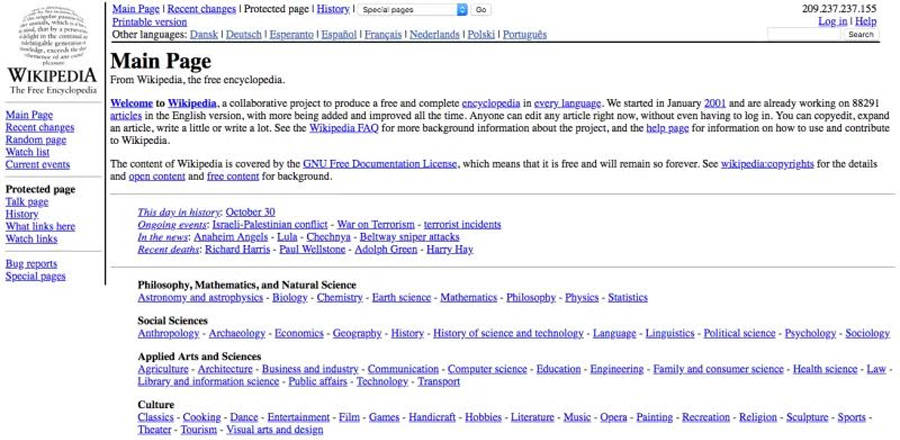Viewport: 900px width, 440px height.
Task: Open Help link at top right
Action: [866, 21]
